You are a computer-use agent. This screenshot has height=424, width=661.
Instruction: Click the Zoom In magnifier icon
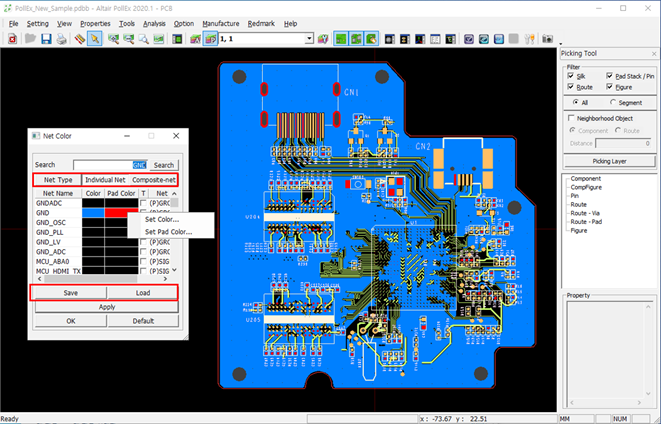click(113, 39)
